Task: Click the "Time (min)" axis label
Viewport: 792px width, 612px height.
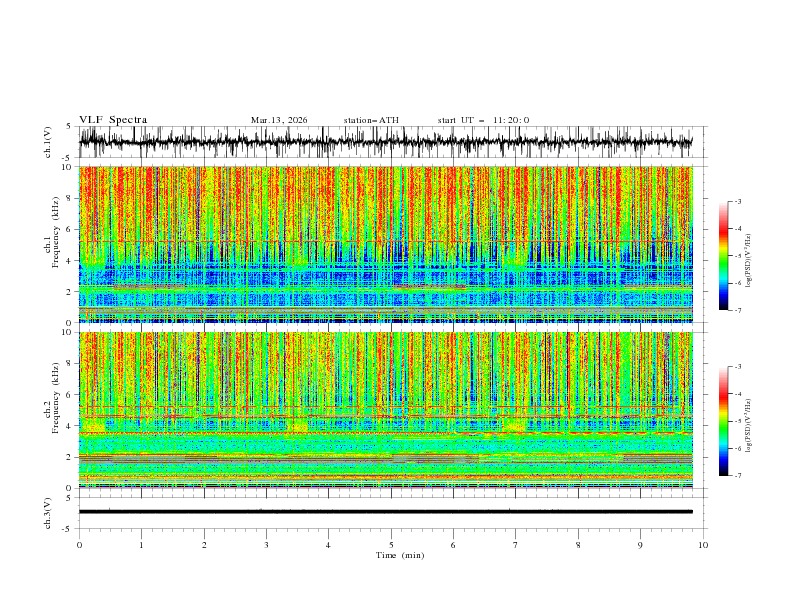Action: coord(400,555)
